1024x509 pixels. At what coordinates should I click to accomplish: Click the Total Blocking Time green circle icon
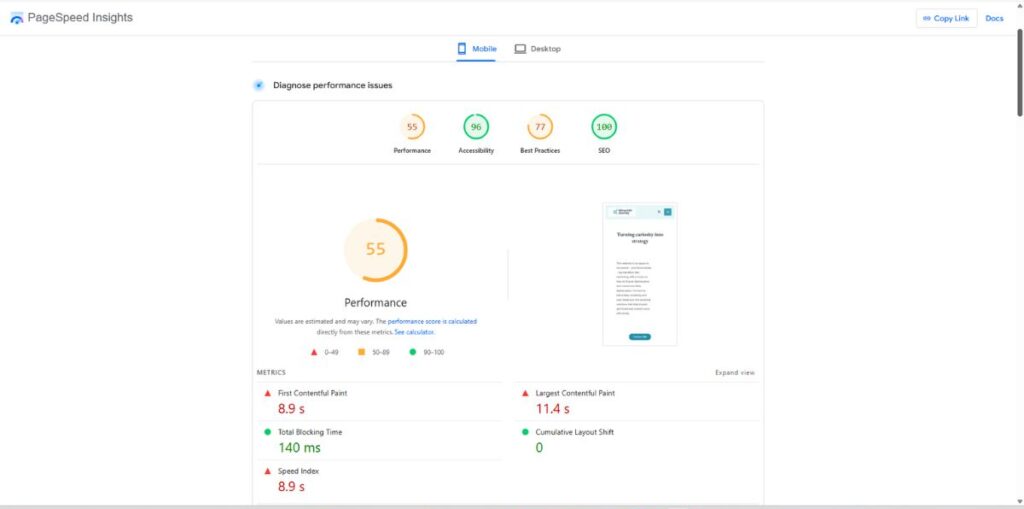[267, 432]
